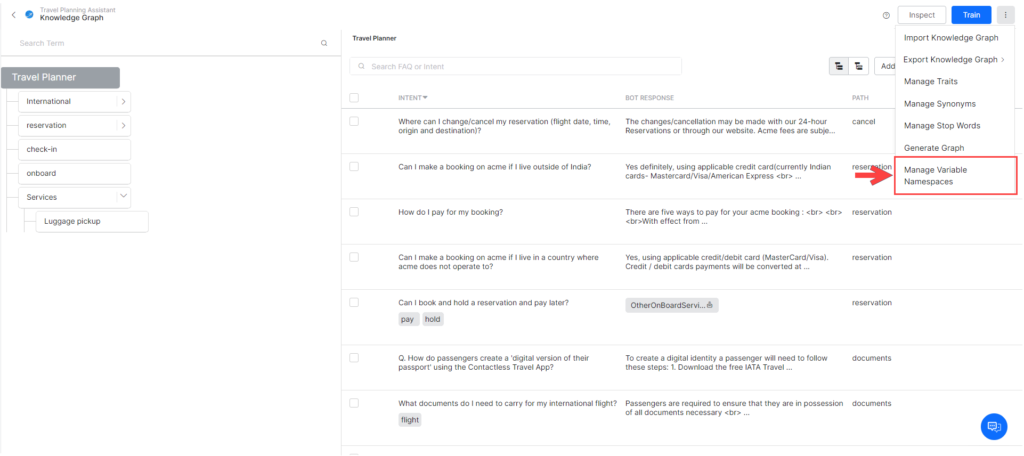Click the search icon in Search Term field
Screen dimensions: 1024x456
(324, 44)
